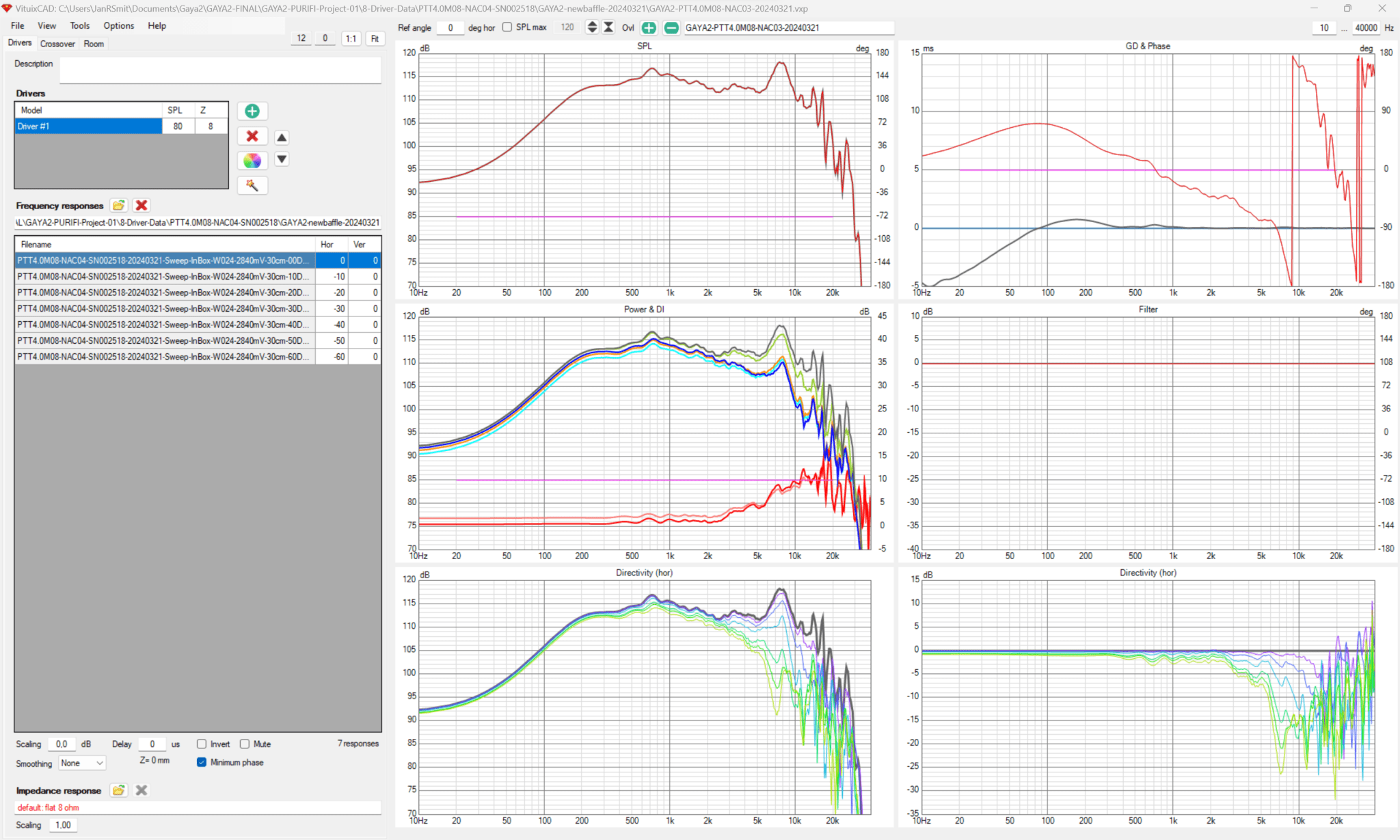Toggle the Invert checkbox

click(x=202, y=744)
